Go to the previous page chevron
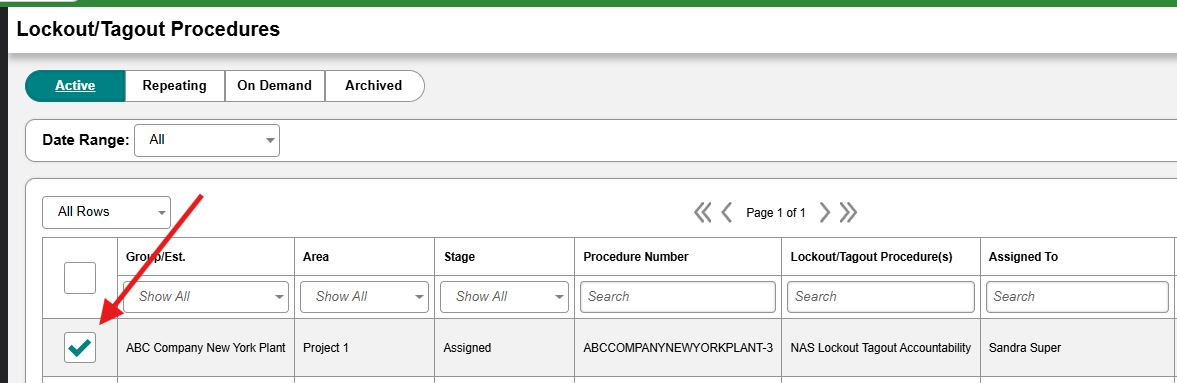1177x383 pixels. point(727,213)
